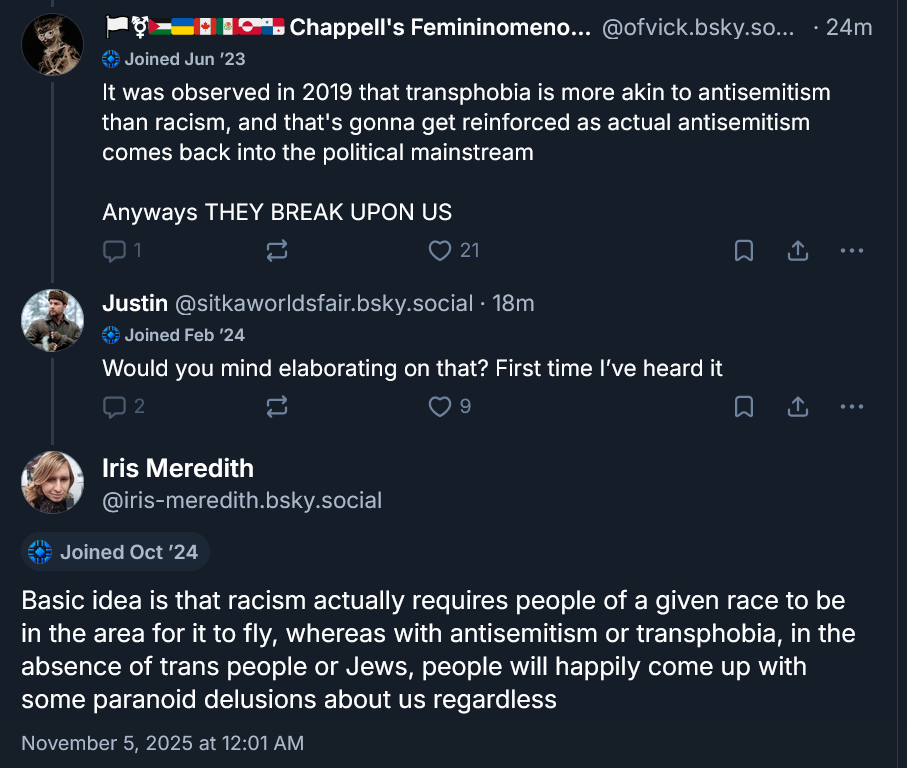Click the Joined Oct '24 badge
The image size is (907, 768).
[115, 552]
